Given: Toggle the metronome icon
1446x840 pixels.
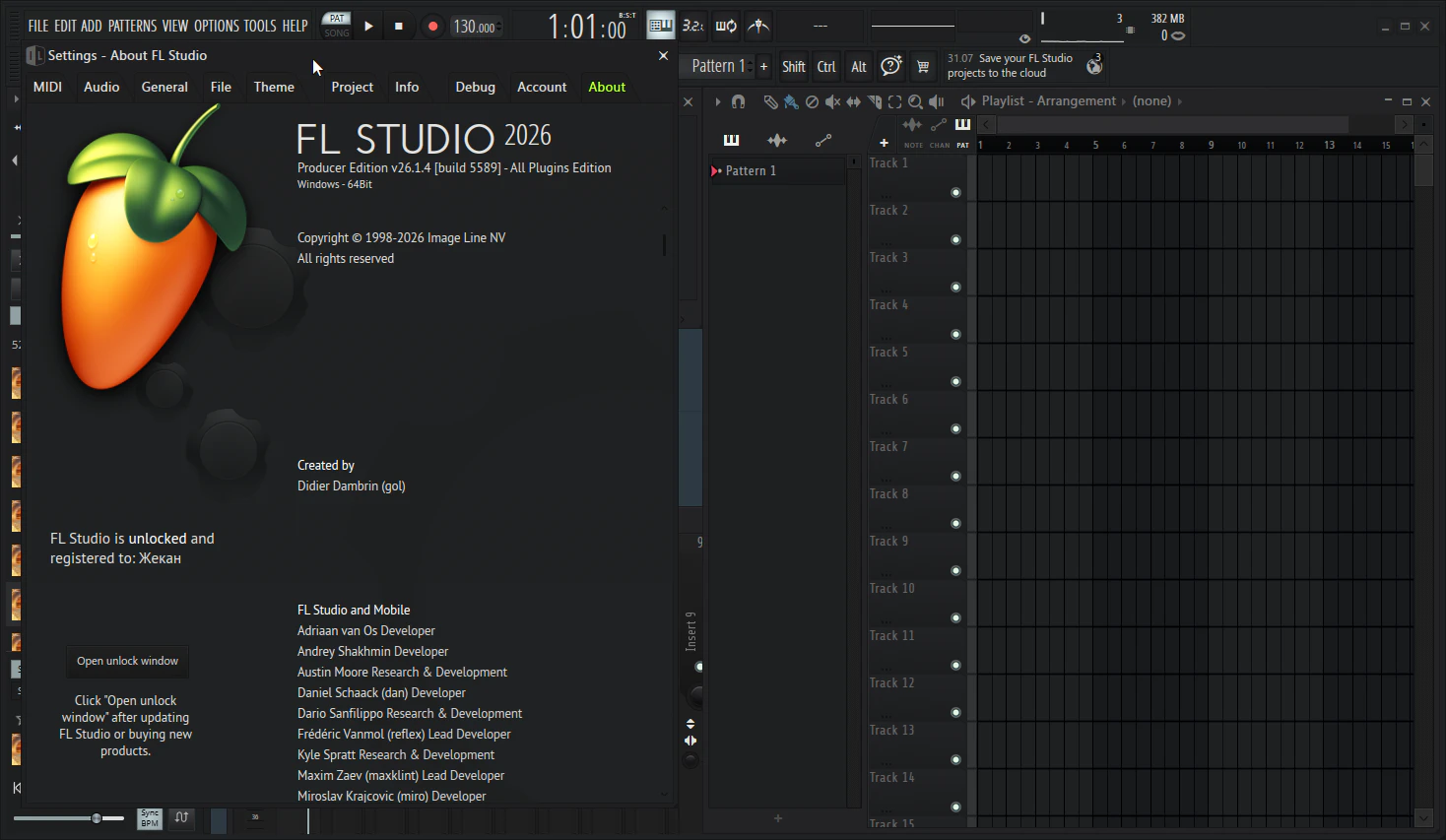Looking at the screenshot, I should click(x=758, y=26).
